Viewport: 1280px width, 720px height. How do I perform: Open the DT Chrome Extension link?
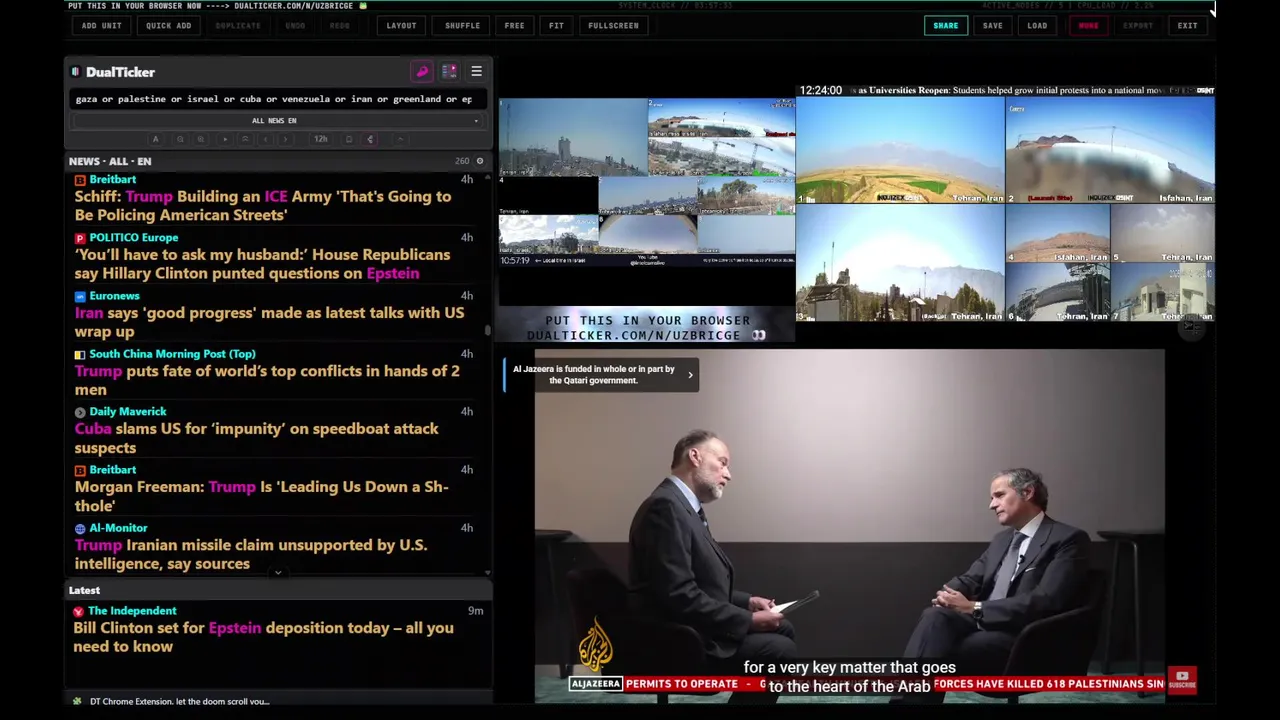[179, 701]
